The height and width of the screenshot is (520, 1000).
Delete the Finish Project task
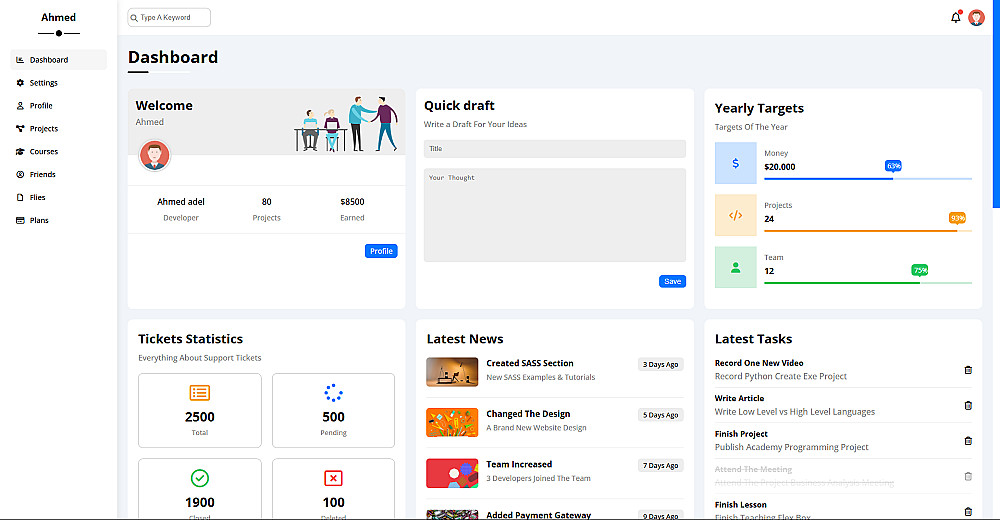tap(968, 441)
